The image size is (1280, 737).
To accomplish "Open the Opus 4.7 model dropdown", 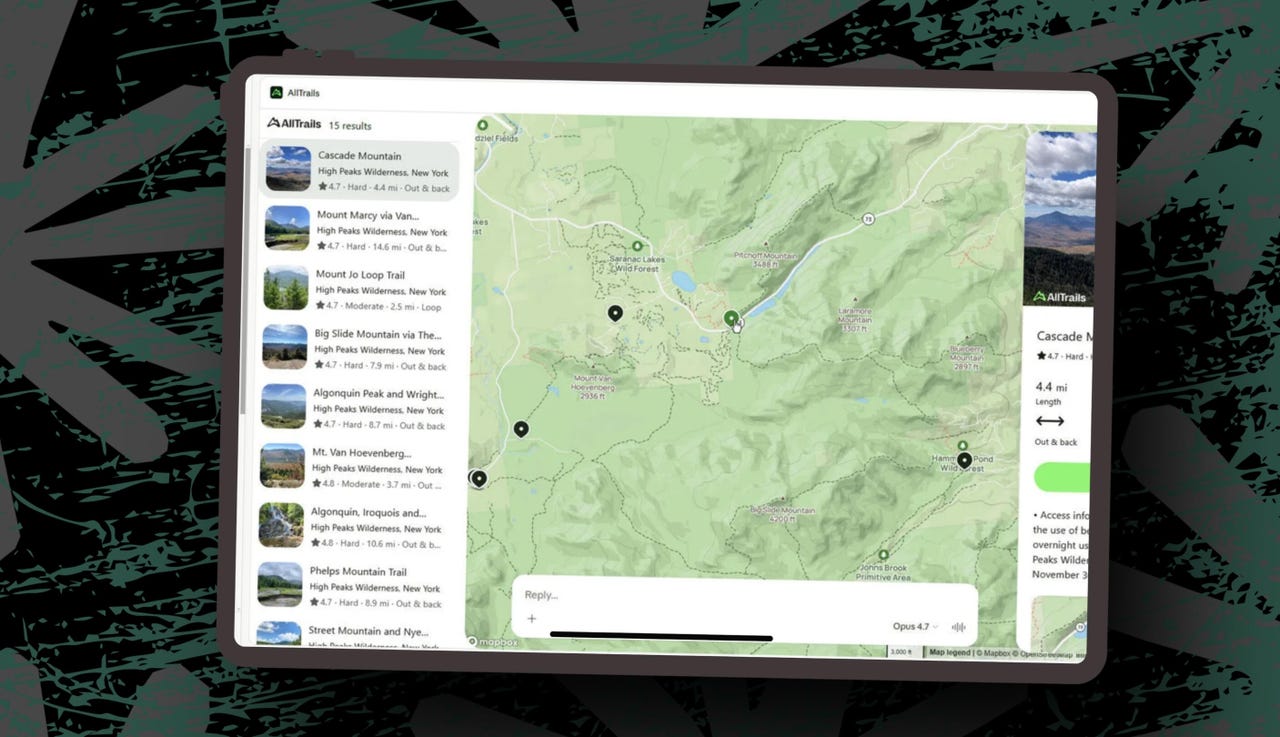I will click(x=915, y=627).
